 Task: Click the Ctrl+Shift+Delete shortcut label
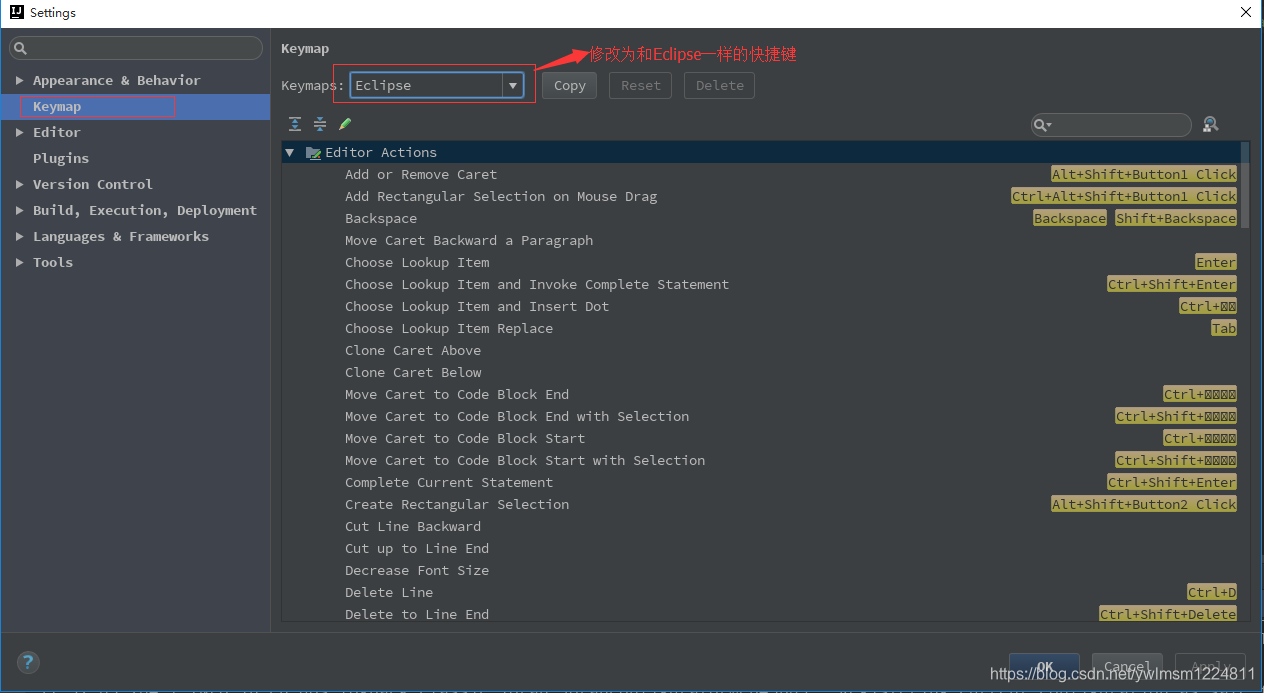click(x=1168, y=615)
